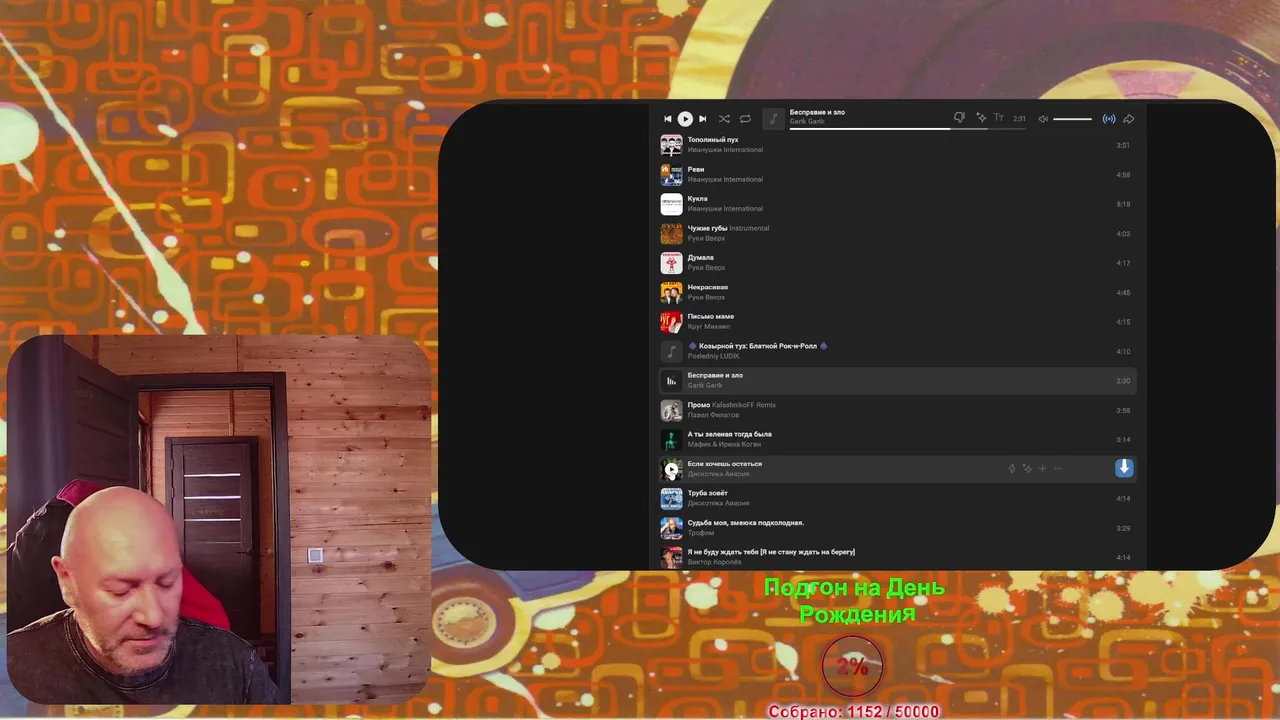
Task: Click Собрано: 1152 / 50000 counter
Action: click(854, 711)
